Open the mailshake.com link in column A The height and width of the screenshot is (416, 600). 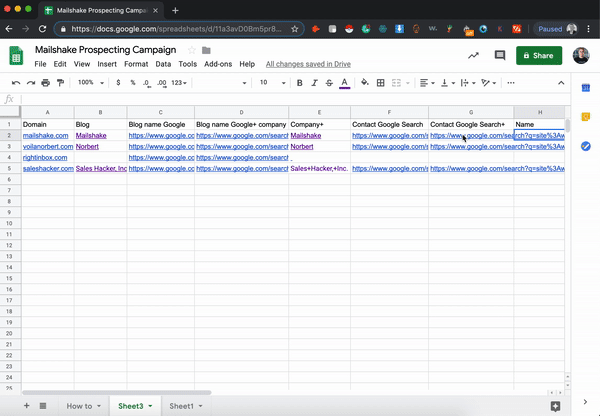click(x=45, y=135)
